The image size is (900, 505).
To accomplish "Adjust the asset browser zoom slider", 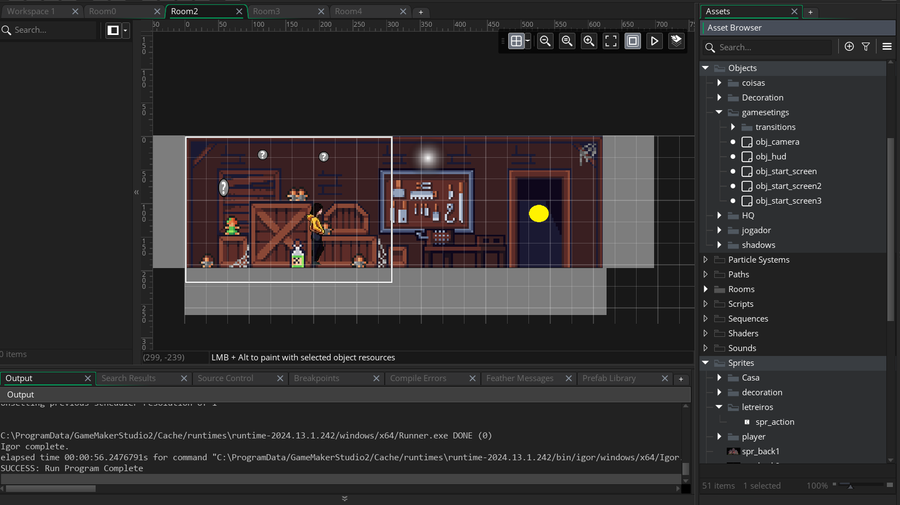I will [850, 485].
